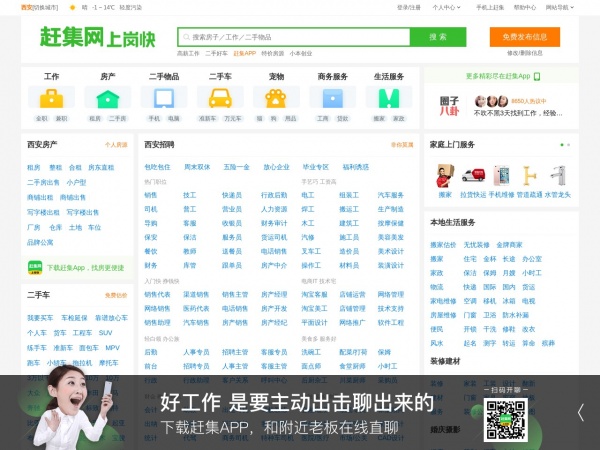Click 下载赶集App，找房更便捷 banner
Viewport: 600px width, 450px height.
click(77, 267)
